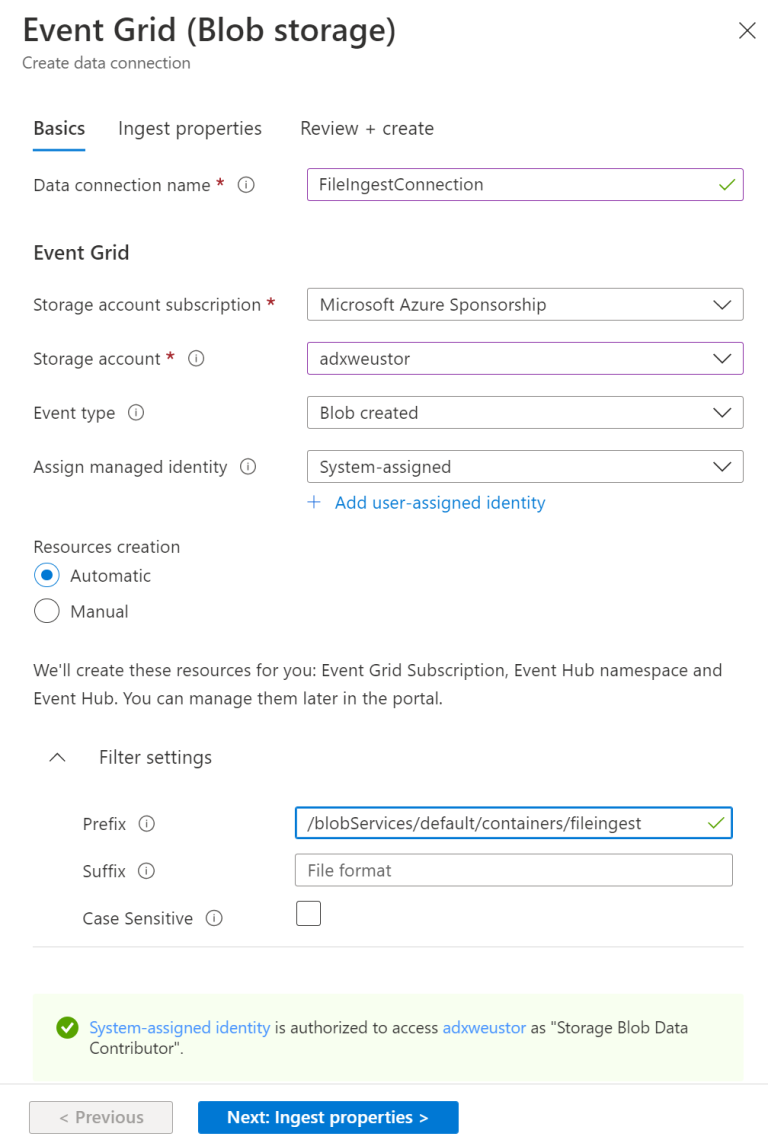
Task: Select the Automatic resources creation option
Action: 46,575
